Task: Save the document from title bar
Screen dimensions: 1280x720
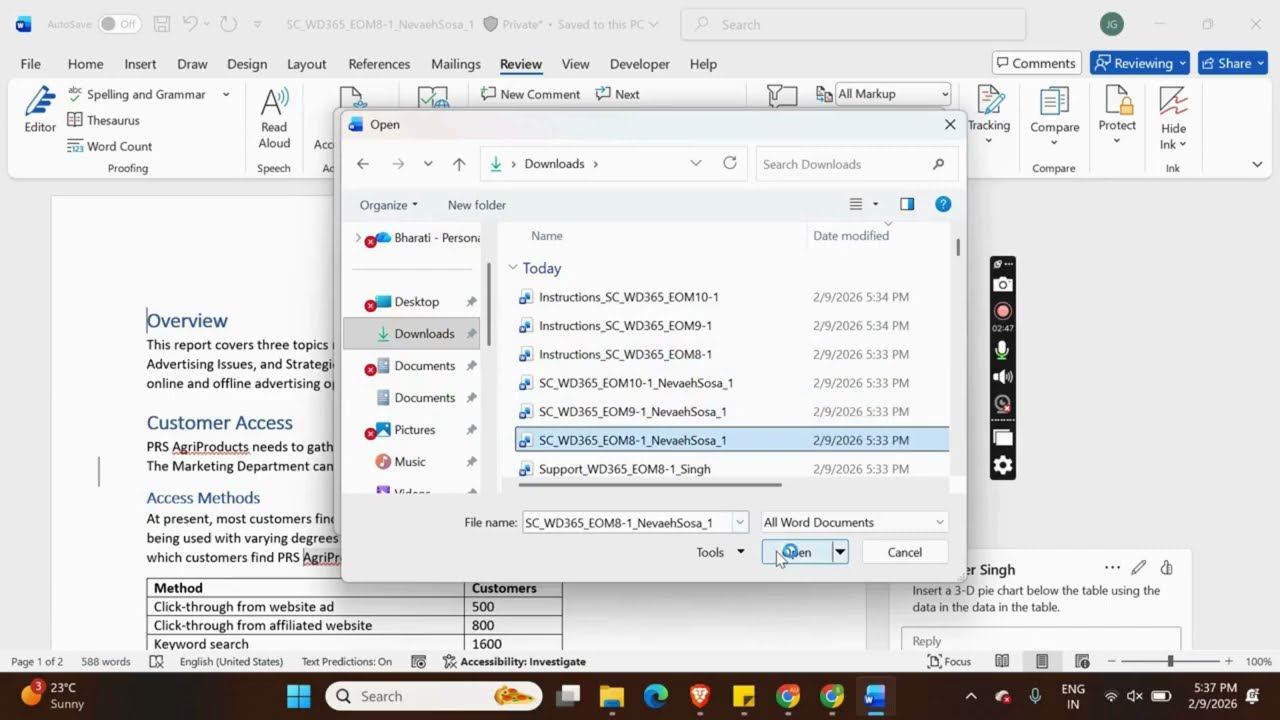Action: pos(163,24)
